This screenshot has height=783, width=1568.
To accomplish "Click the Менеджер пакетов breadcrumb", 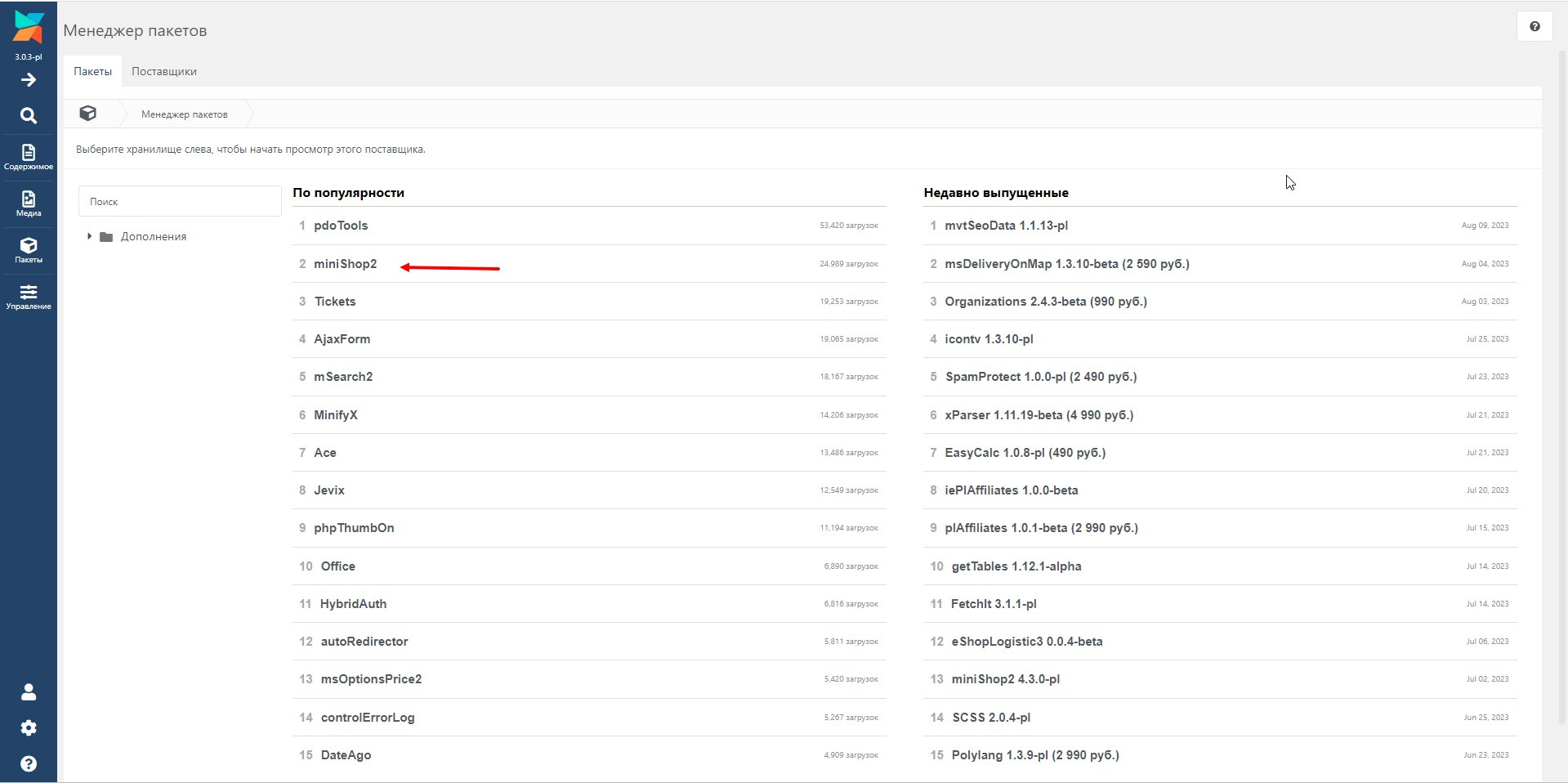I will coord(185,114).
